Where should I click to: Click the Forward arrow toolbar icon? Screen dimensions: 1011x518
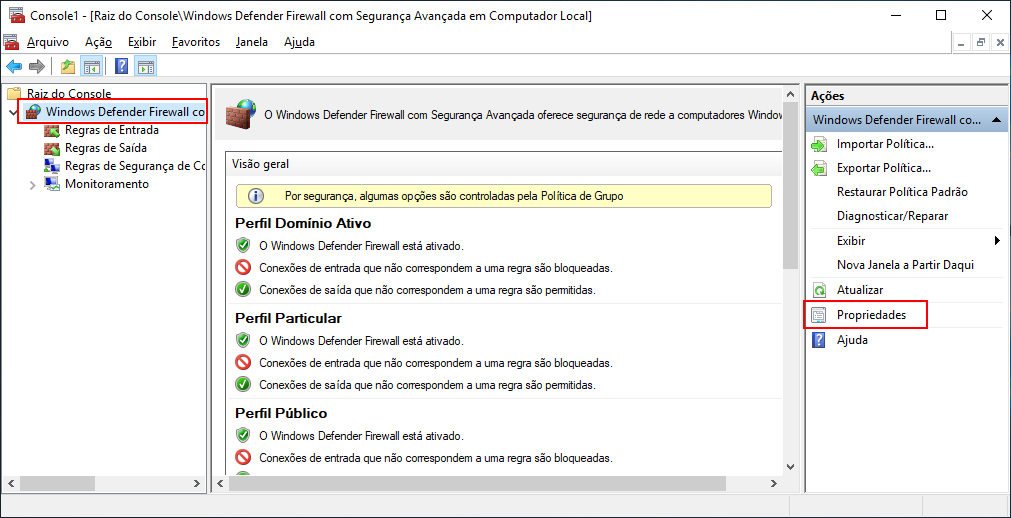tap(37, 66)
